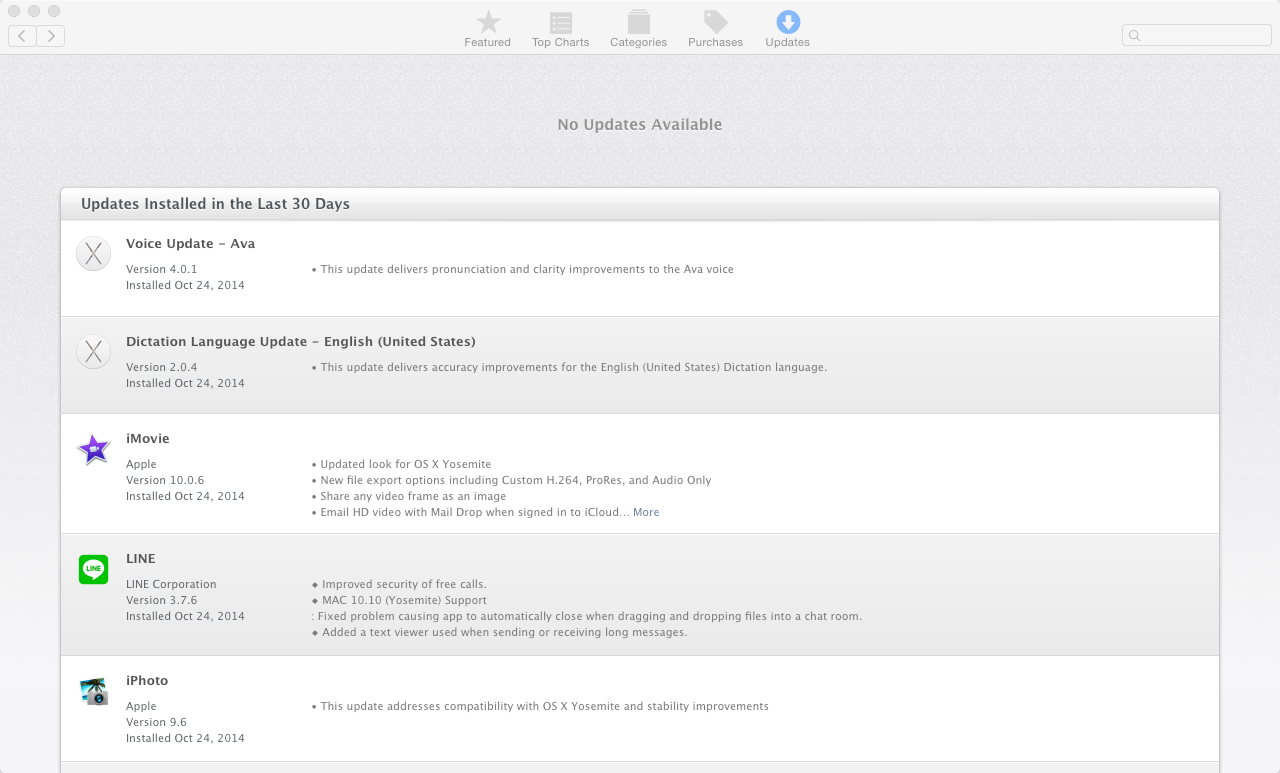Click Updates Installed in the Last 30 Days header

215,204
